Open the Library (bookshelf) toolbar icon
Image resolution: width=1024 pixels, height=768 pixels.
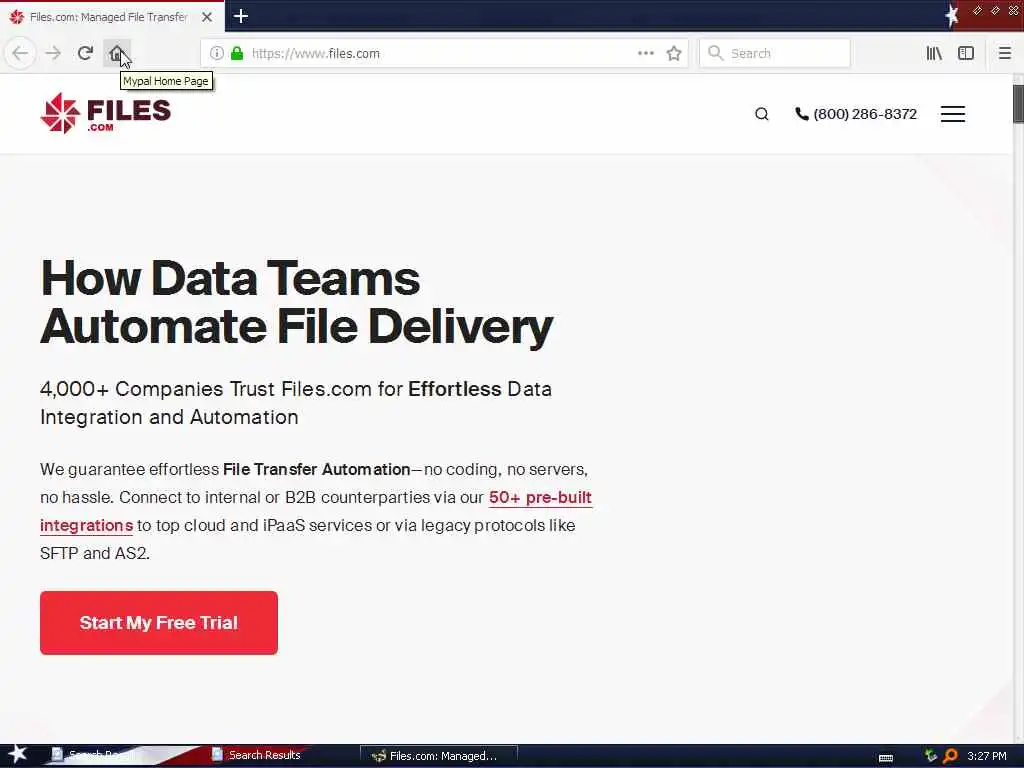(934, 54)
